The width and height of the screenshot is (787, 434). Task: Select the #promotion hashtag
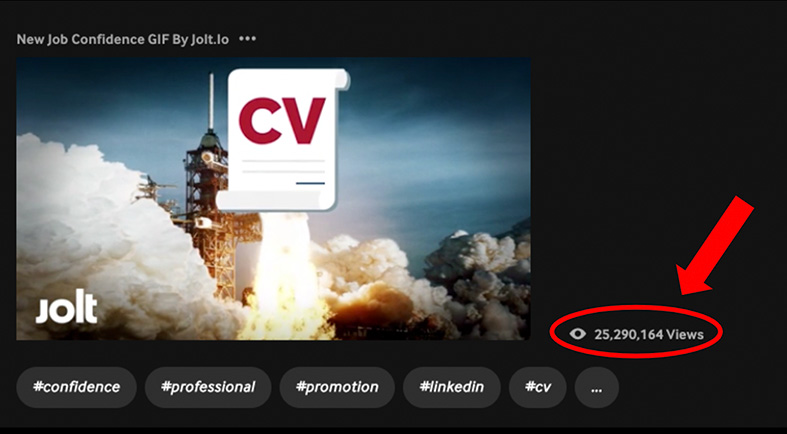coord(337,387)
